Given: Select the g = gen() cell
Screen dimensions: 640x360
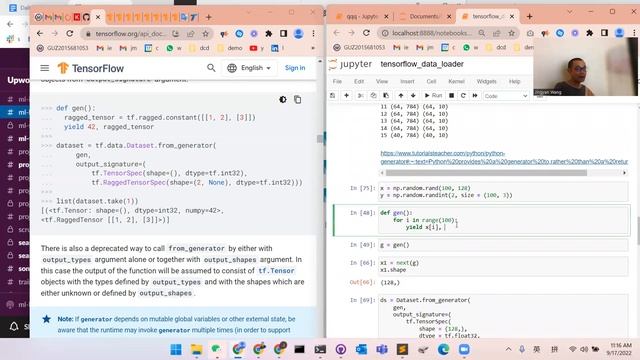Looking at the screenshot, I should [503, 245].
